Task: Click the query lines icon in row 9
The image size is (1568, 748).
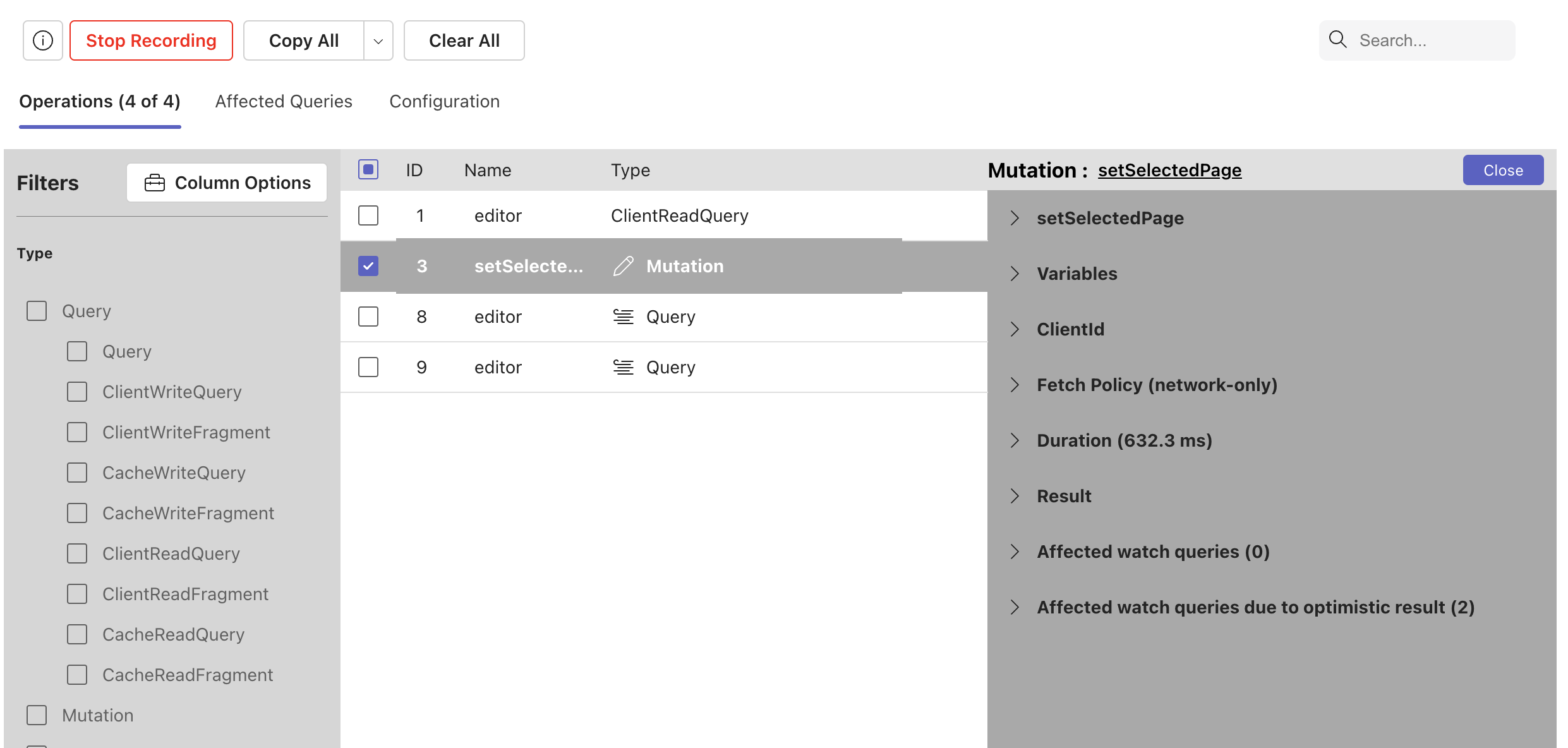Action: pos(623,367)
